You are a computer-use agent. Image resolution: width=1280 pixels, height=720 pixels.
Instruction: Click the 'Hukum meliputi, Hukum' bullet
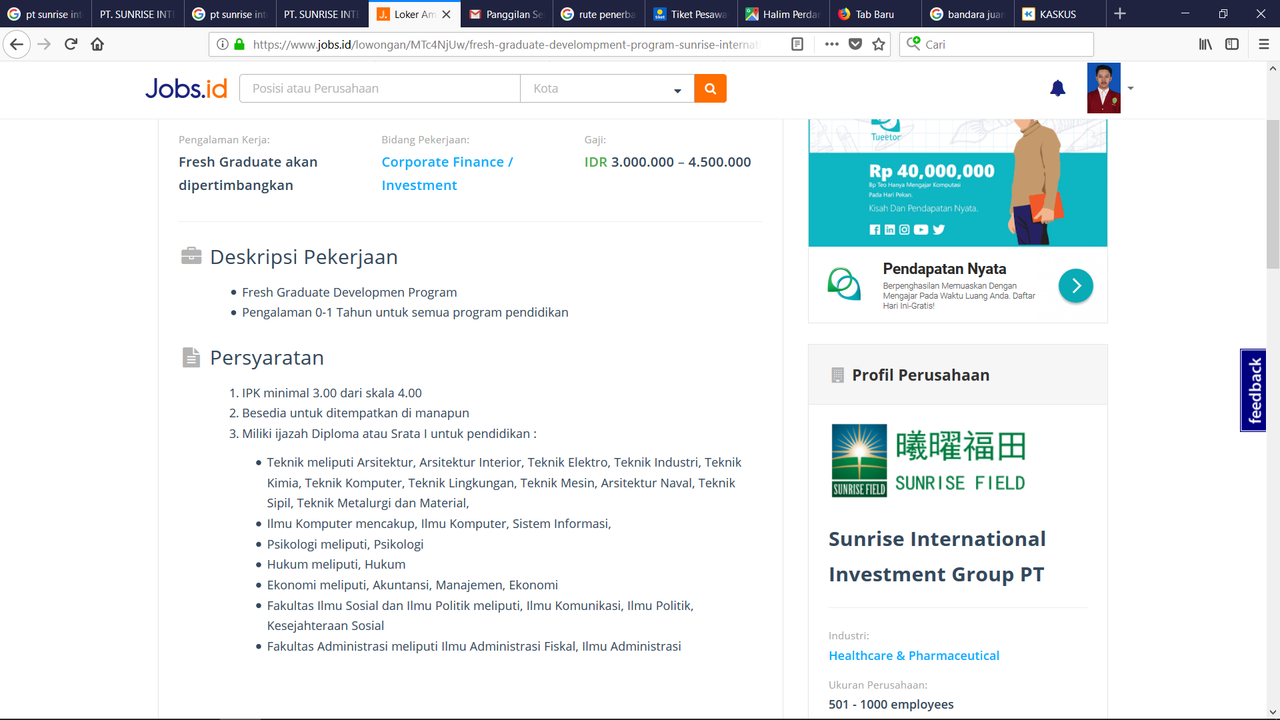(x=336, y=565)
